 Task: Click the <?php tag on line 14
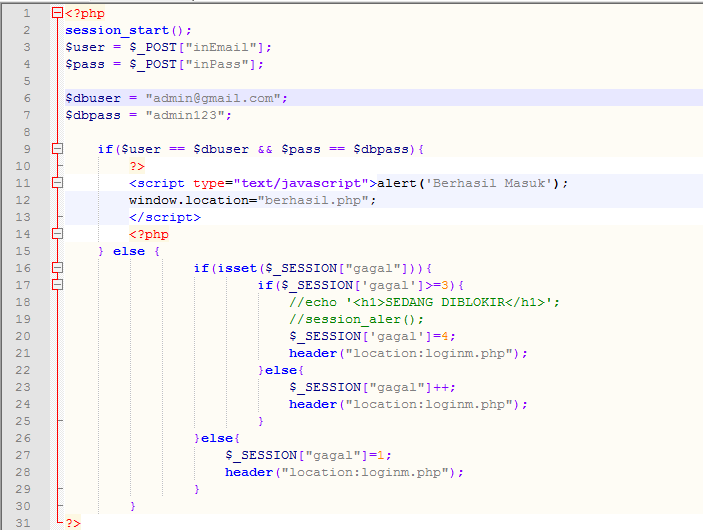(149, 235)
